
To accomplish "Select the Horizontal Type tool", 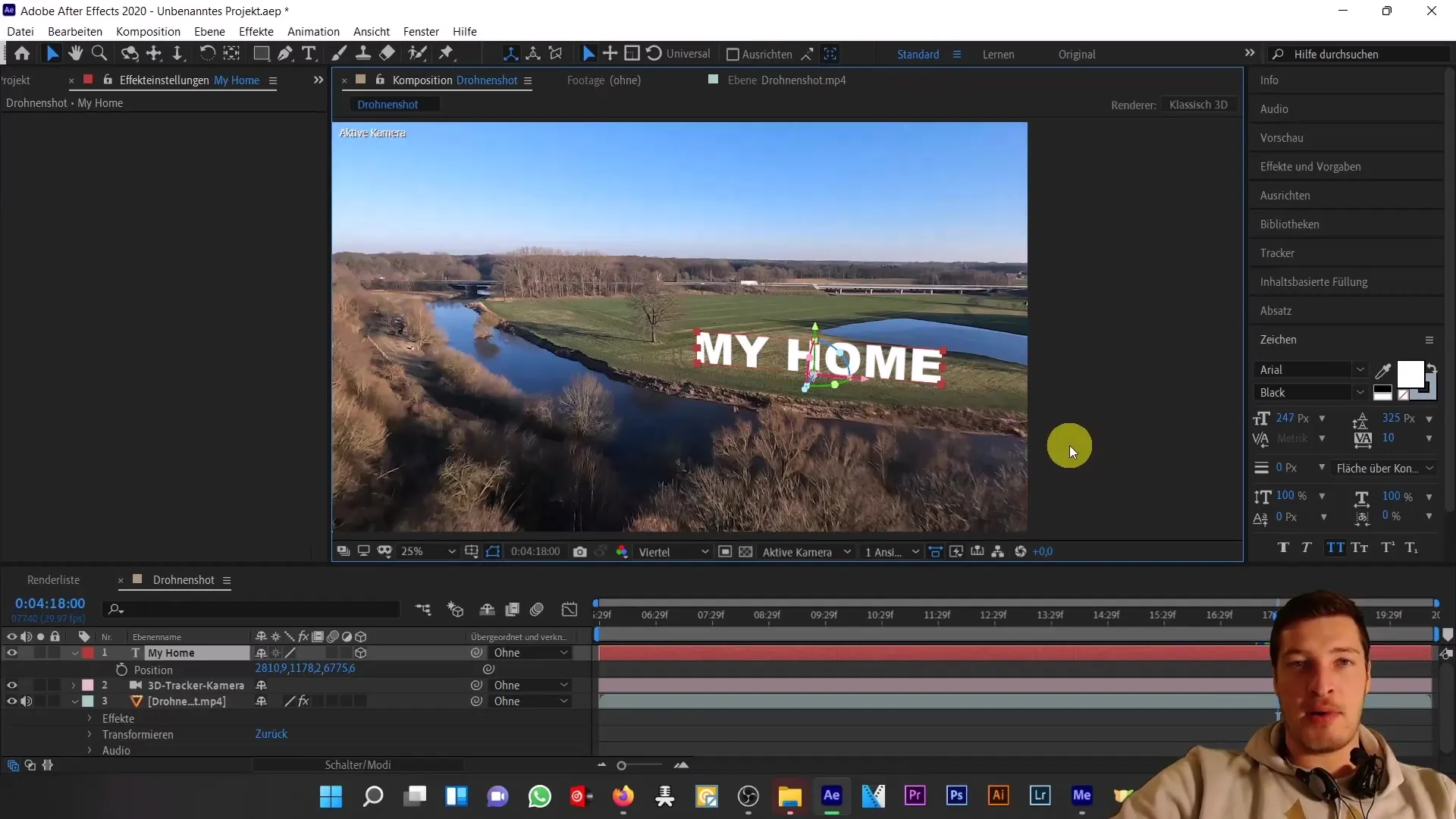I will pyautogui.click(x=309, y=54).
